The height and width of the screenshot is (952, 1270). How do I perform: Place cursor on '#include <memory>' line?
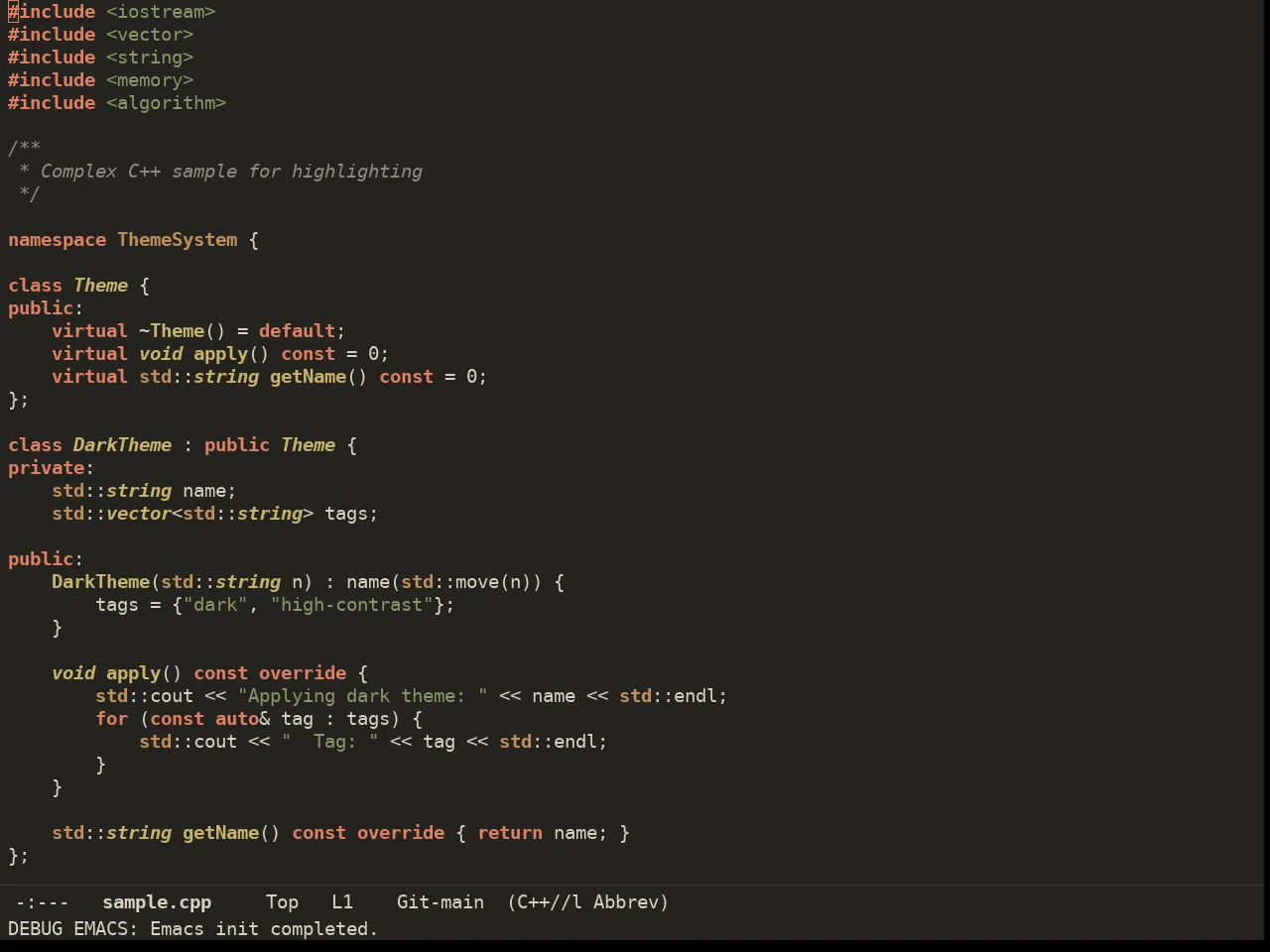coord(101,80)
